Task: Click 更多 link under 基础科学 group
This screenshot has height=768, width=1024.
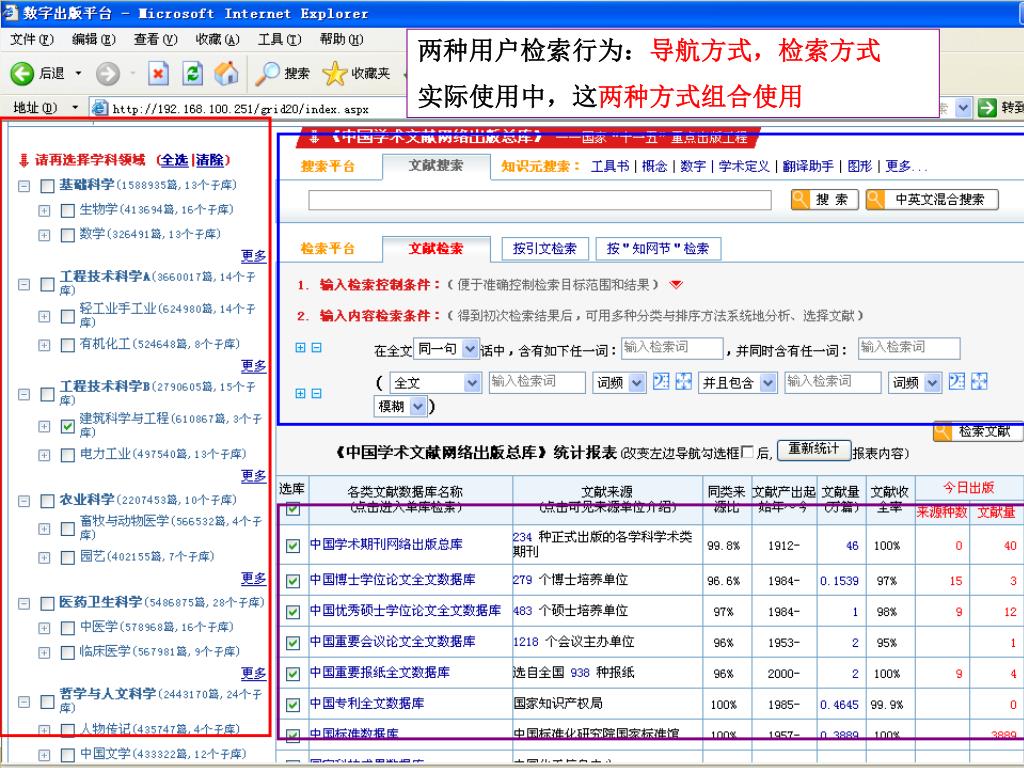Action: pyautogui.click(x=253, y=255)
